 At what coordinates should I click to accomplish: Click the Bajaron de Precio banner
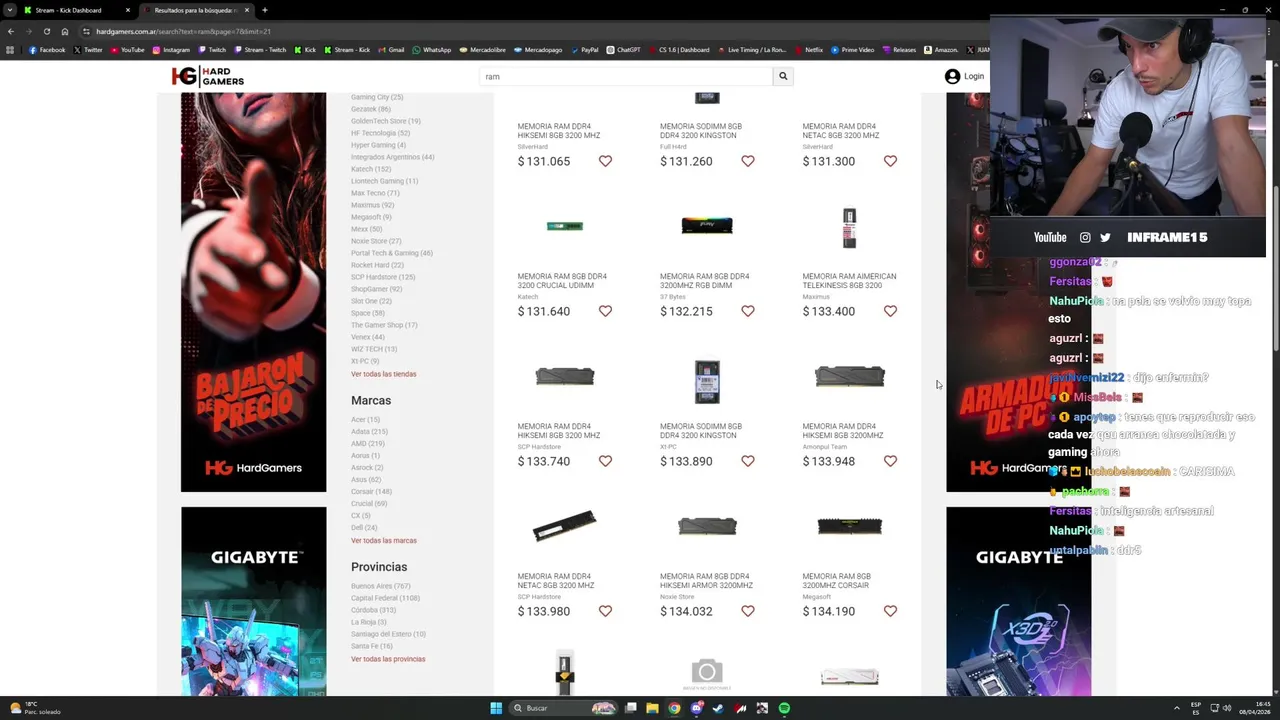253,292
